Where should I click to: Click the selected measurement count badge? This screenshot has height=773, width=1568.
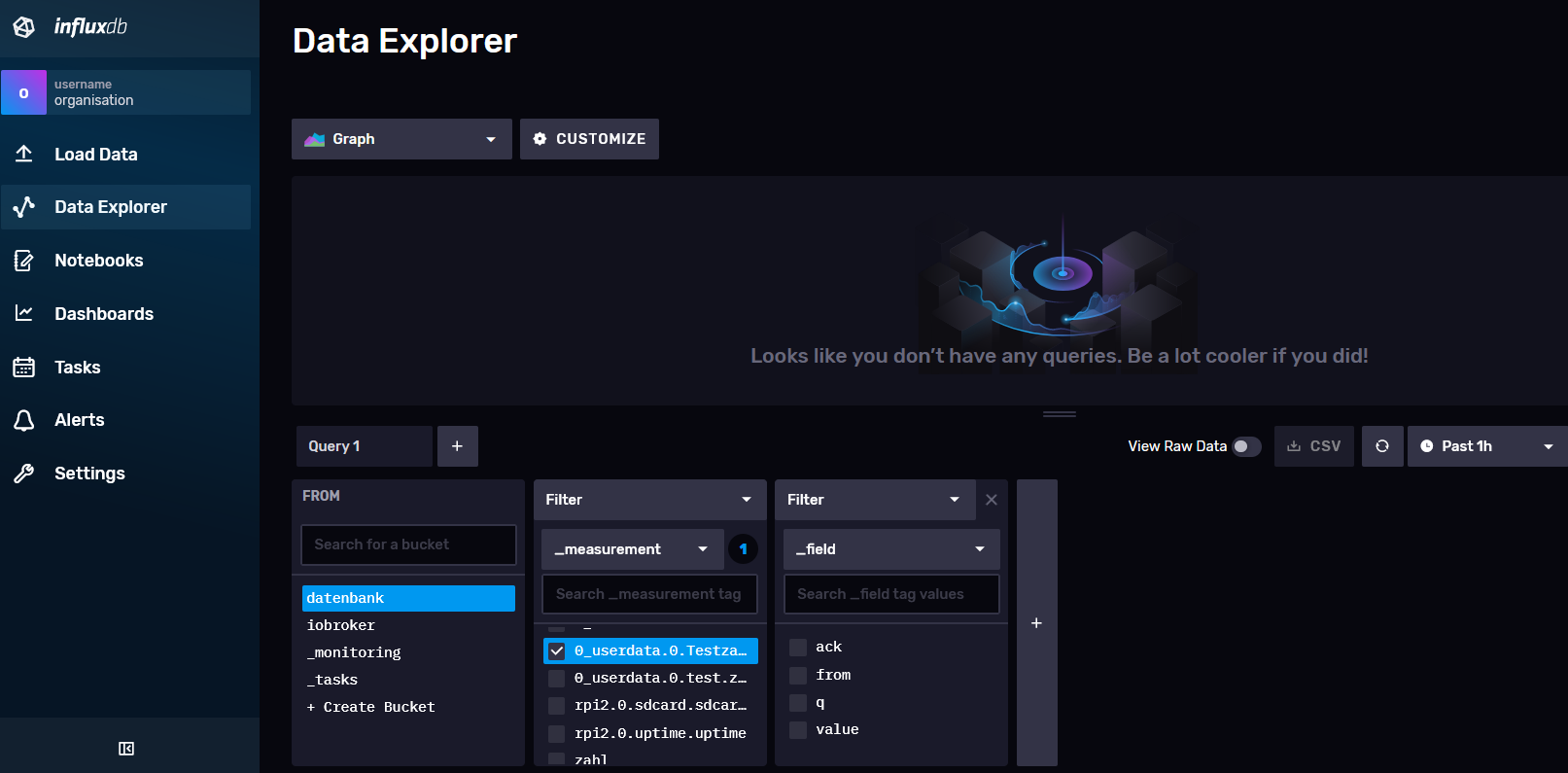pos(744,549)
